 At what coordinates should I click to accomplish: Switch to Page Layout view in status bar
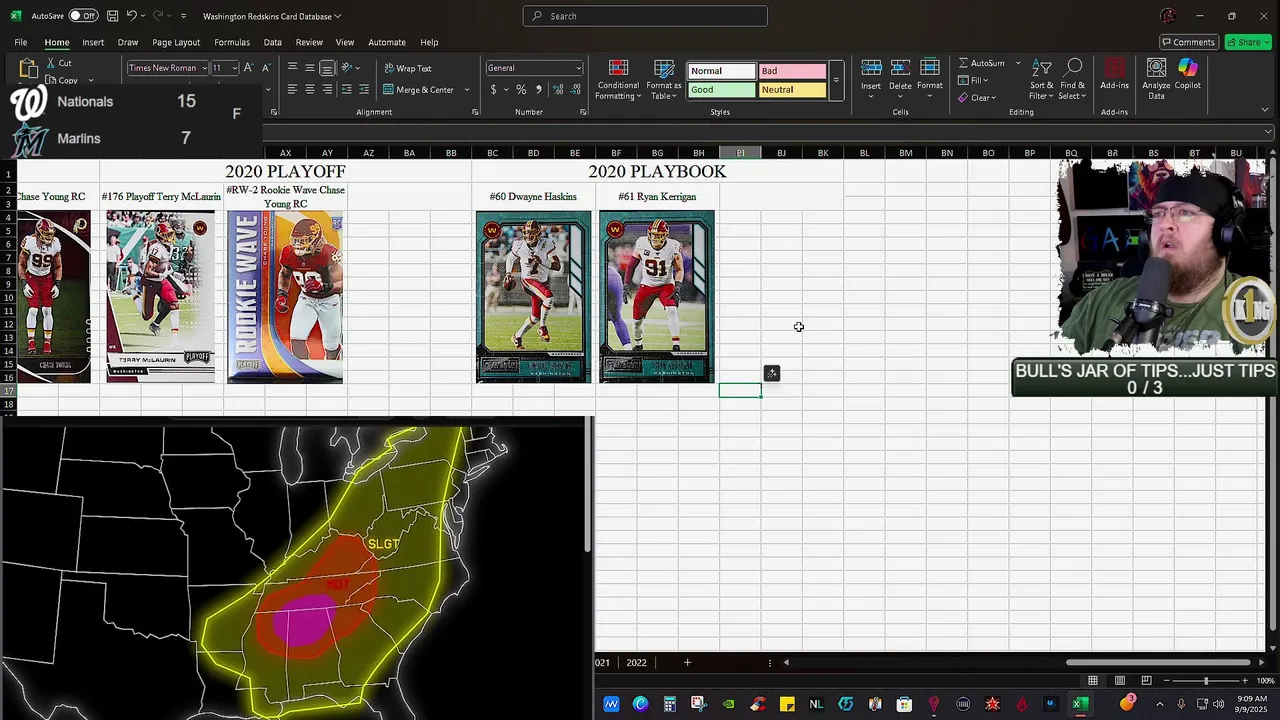(x=1120, y=681)
